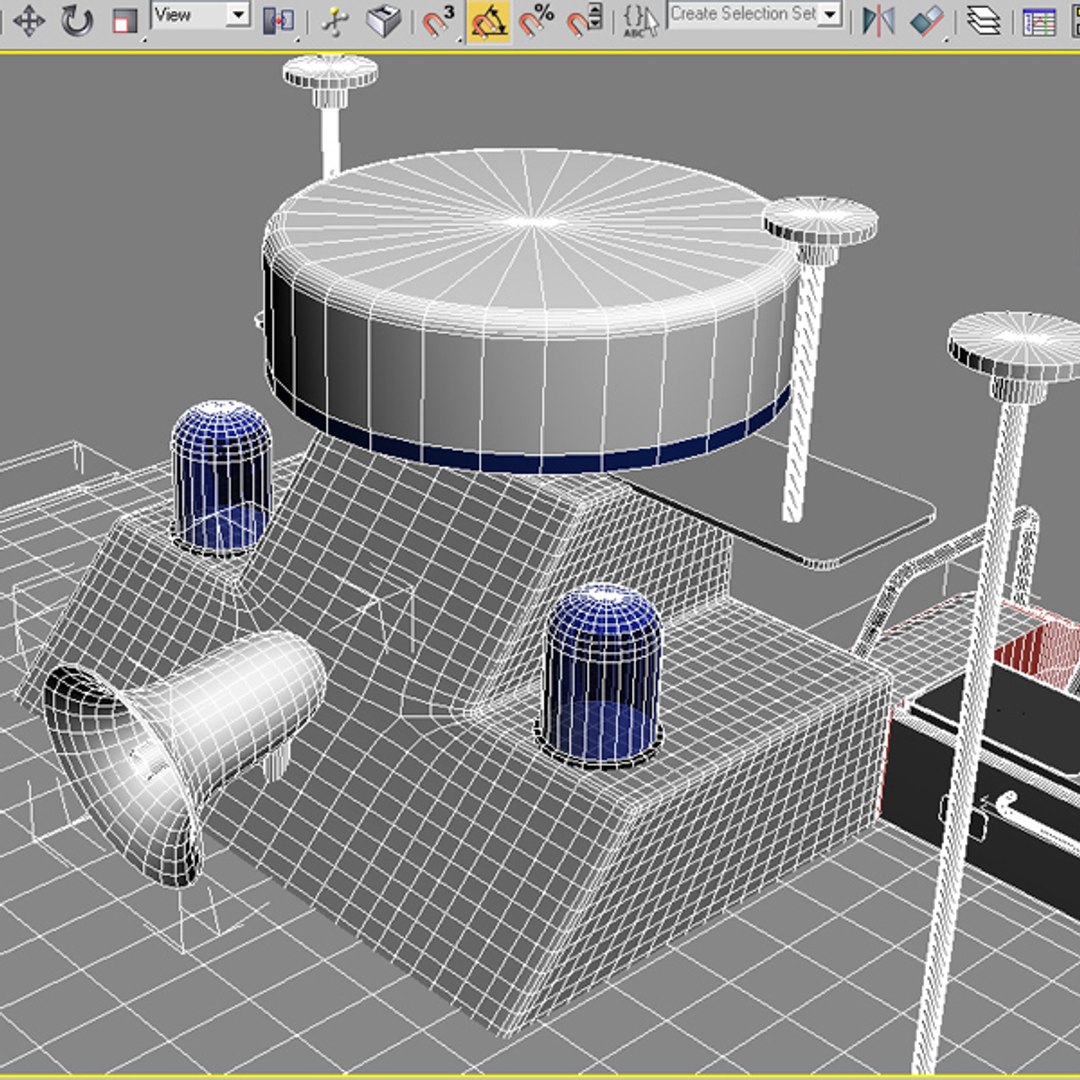The width and height of the screenshot is (1080, 1080).
Task: Disable the highlighted Angle Snap toggle
Action: 488,21
